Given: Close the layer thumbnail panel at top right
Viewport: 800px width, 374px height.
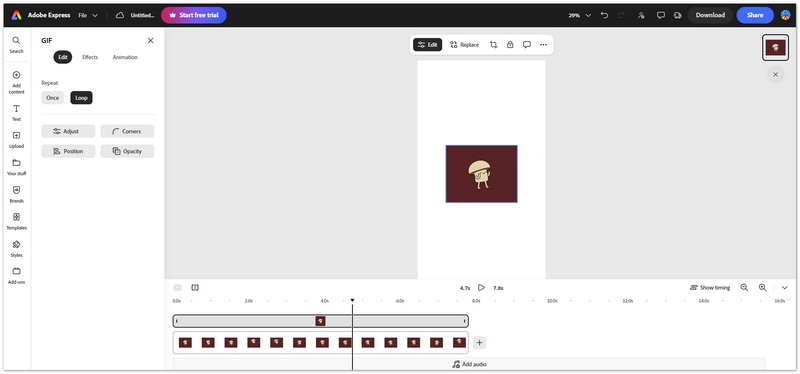Looking at the screenshot, I should coord(776,74).
